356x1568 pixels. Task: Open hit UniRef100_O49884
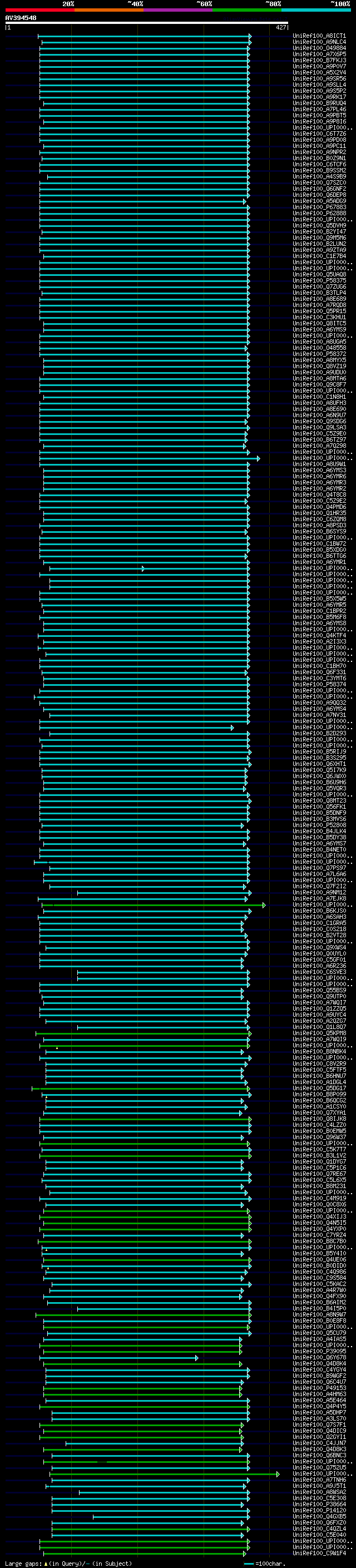319,48
